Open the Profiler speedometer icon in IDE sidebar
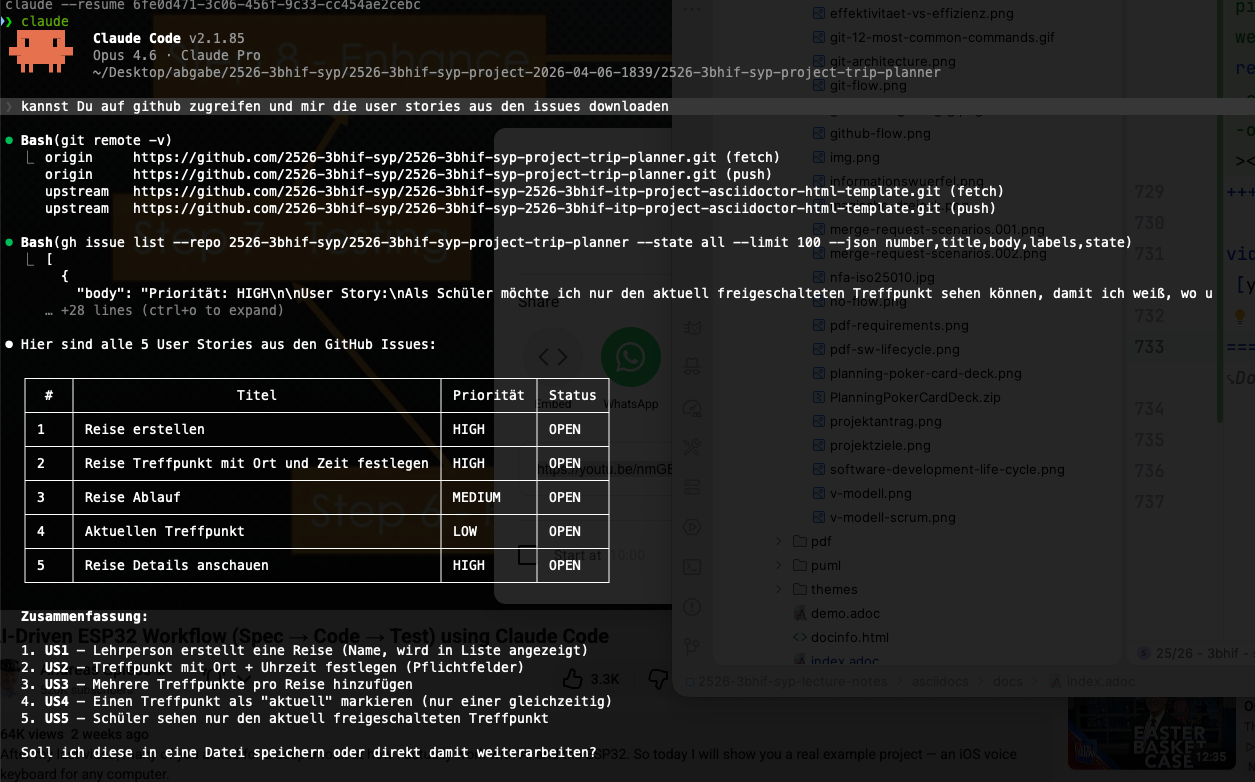Image resolution: width=1255 pixels, height=782 pixels. click(691, 407)
